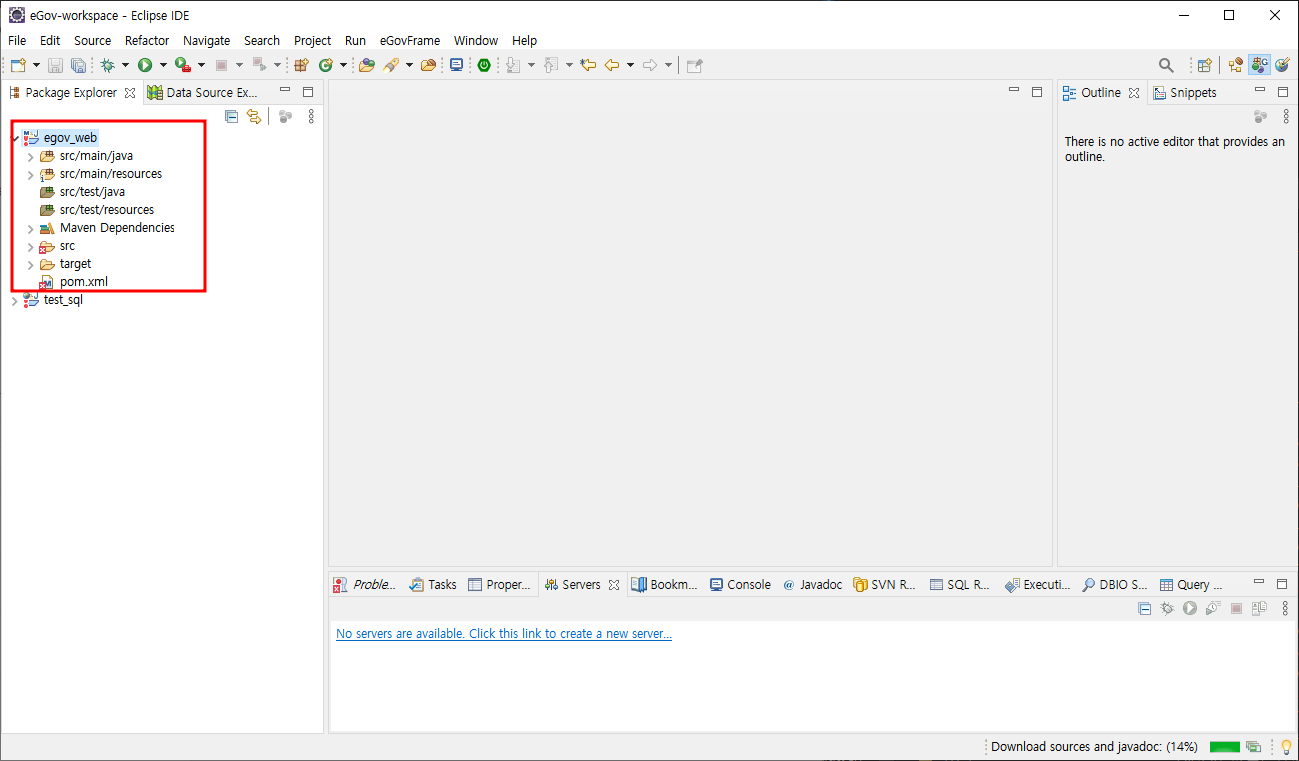This screenshot has width=1299, height=761.
Task: Minimize the Package Explorer panel
Action: coord(285,91)
